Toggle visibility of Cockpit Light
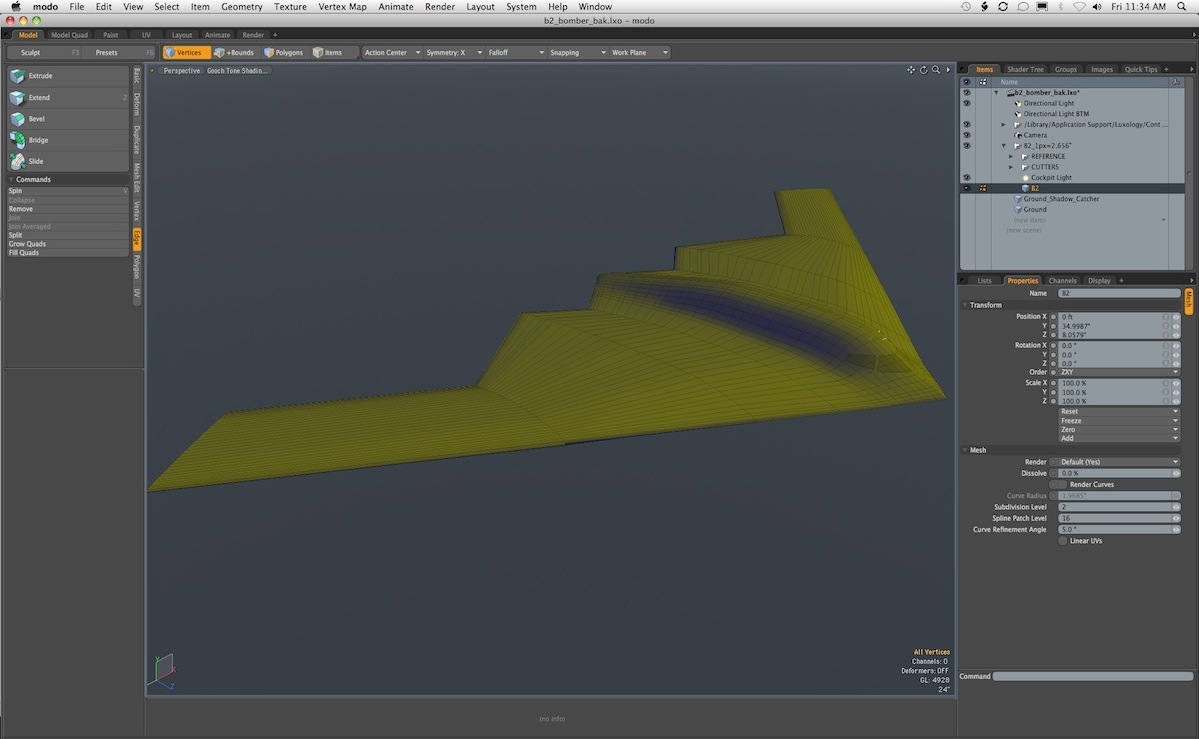The height and width of the screenshot is (739, 1199). click(966, 177)
